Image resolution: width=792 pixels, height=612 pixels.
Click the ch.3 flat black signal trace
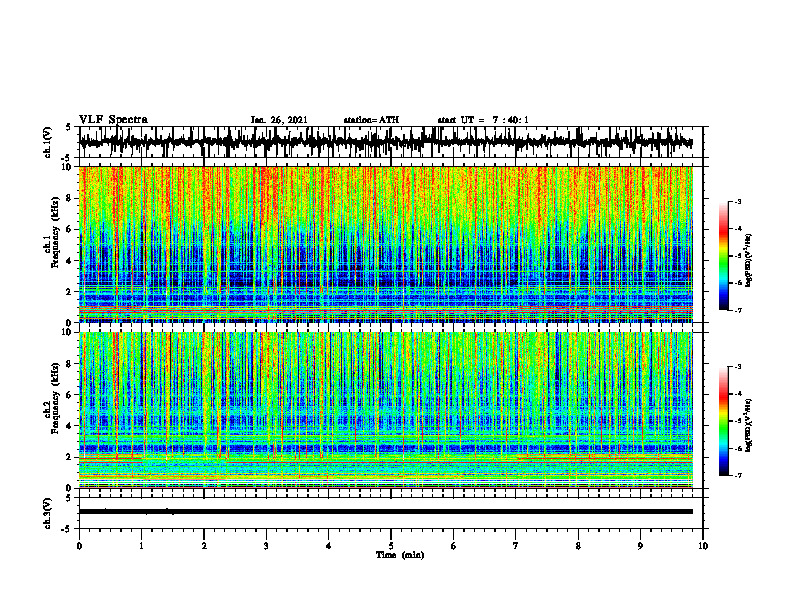[x=386, y=512]
